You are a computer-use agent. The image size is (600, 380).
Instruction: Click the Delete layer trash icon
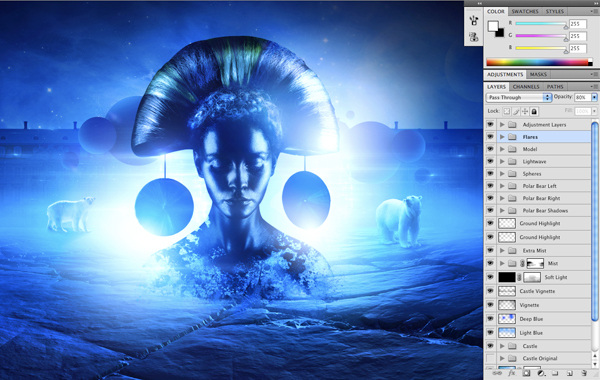(x=584, y=373)
